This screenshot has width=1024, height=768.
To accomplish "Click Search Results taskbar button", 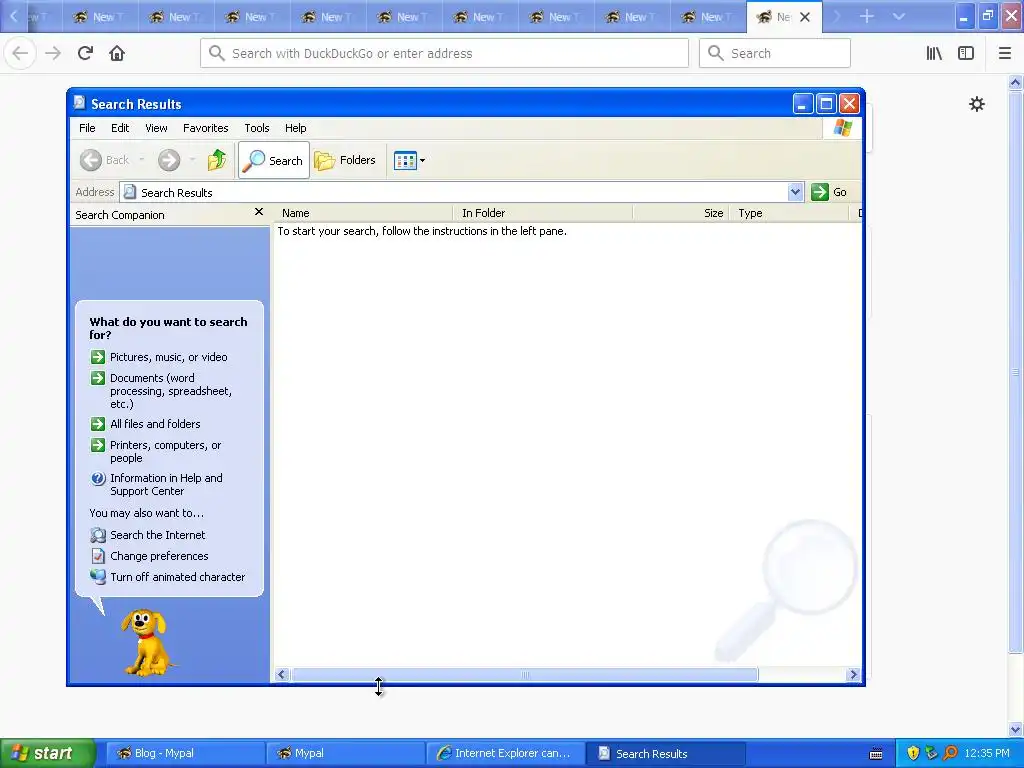I will [664, 753].
